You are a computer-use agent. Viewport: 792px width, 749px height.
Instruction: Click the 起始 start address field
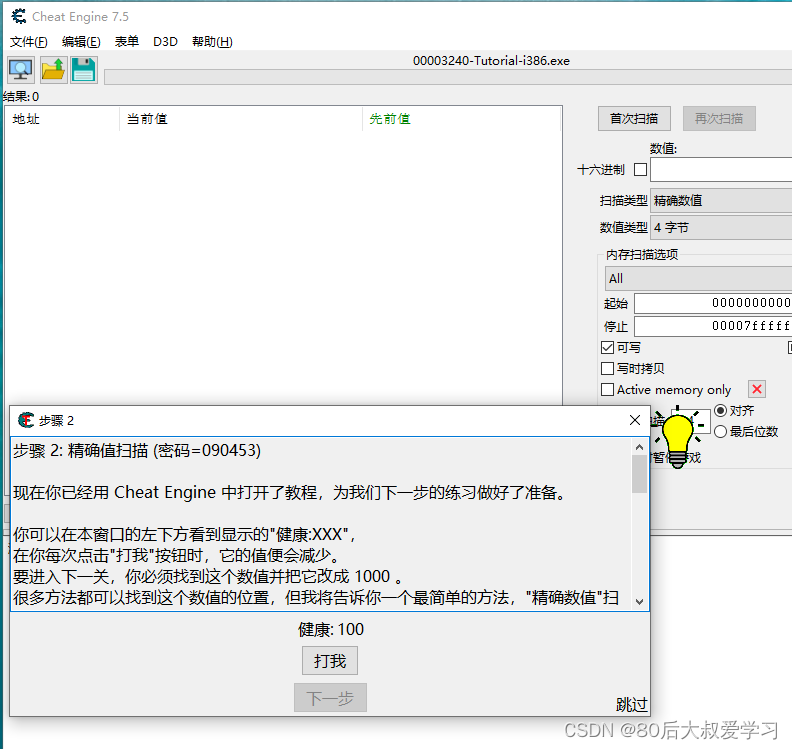tap(713, 303)
